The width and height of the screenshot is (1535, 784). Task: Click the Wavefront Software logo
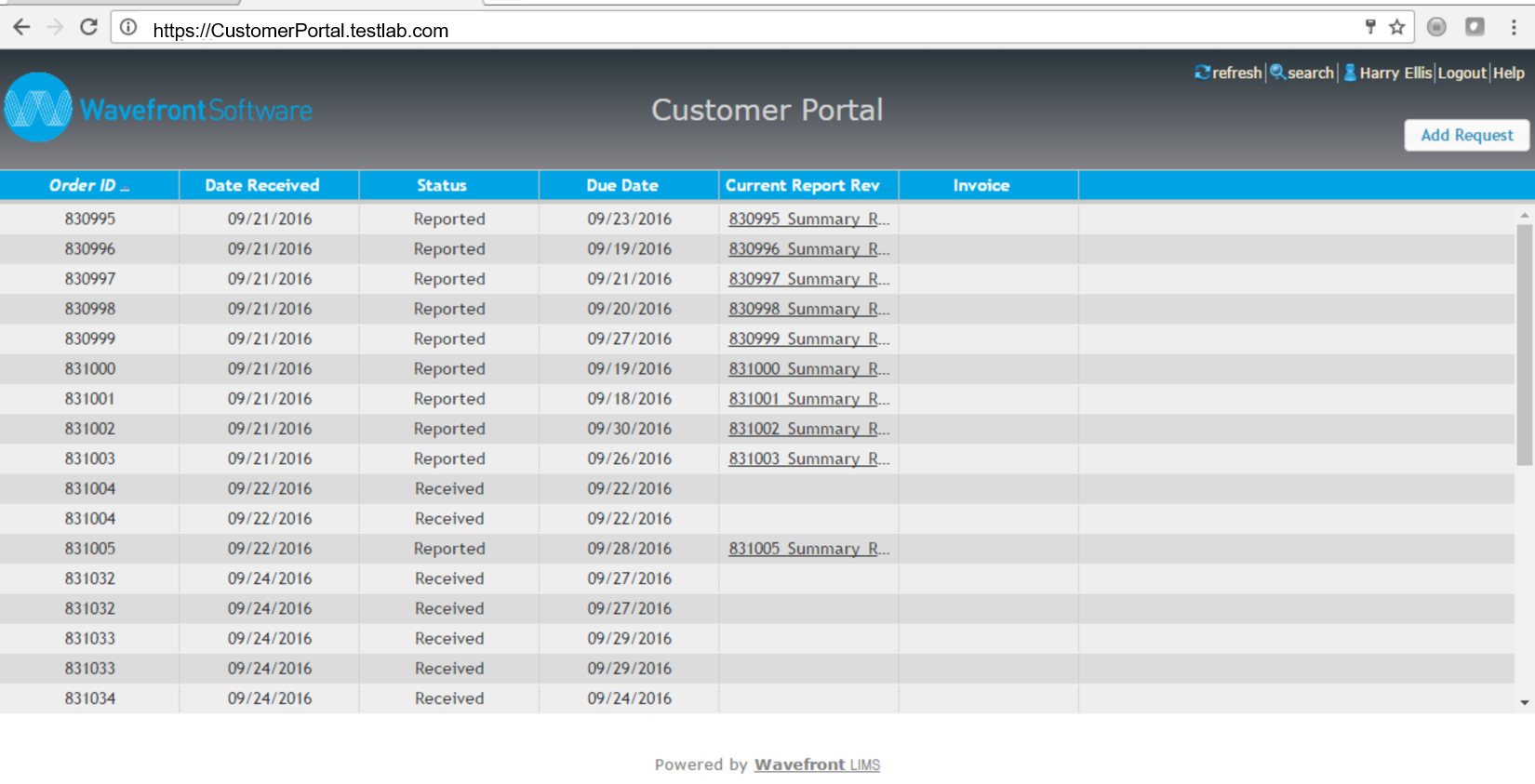click(x=158, y=108)
